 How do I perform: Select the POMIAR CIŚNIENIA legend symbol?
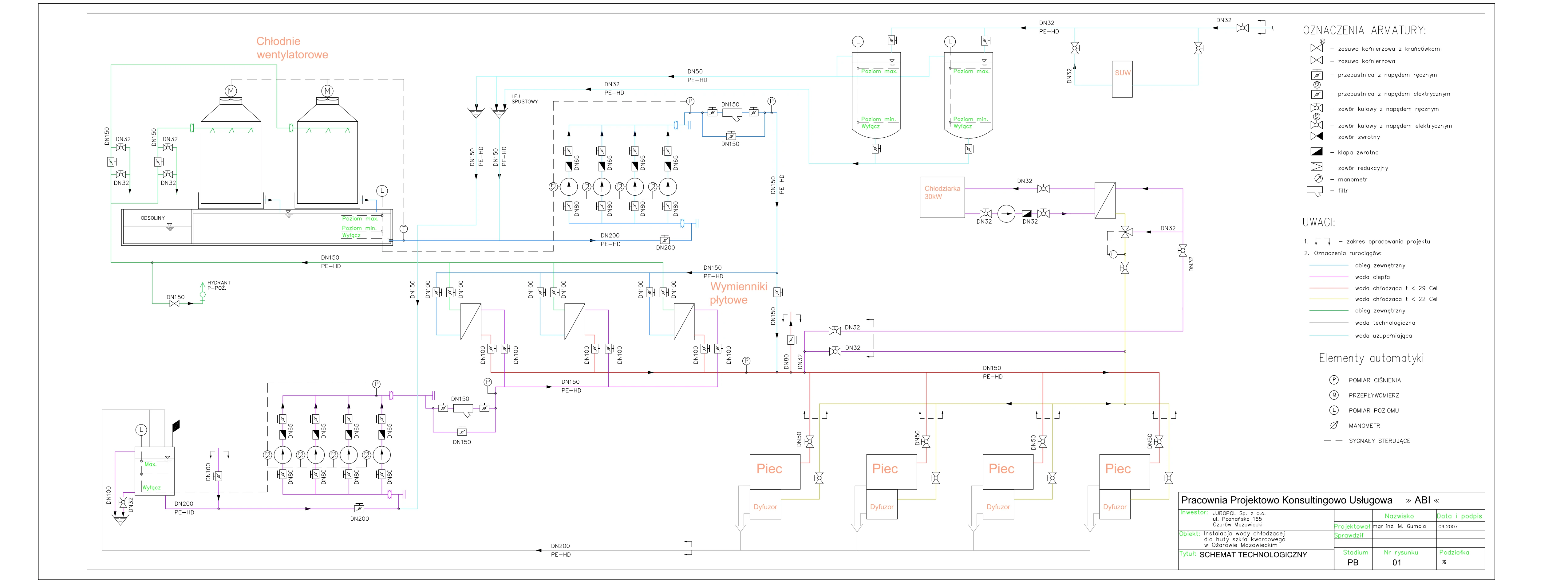pos(1334,380)
